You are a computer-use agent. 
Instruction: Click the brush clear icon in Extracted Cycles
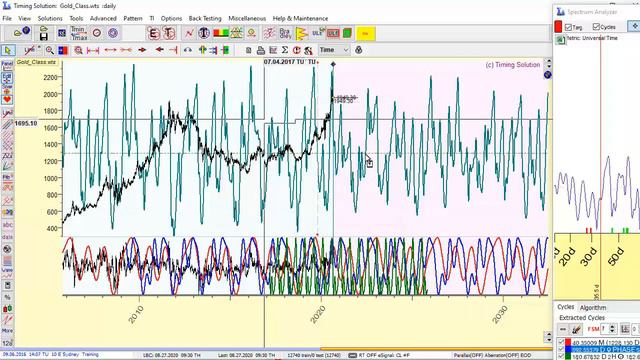576,329
